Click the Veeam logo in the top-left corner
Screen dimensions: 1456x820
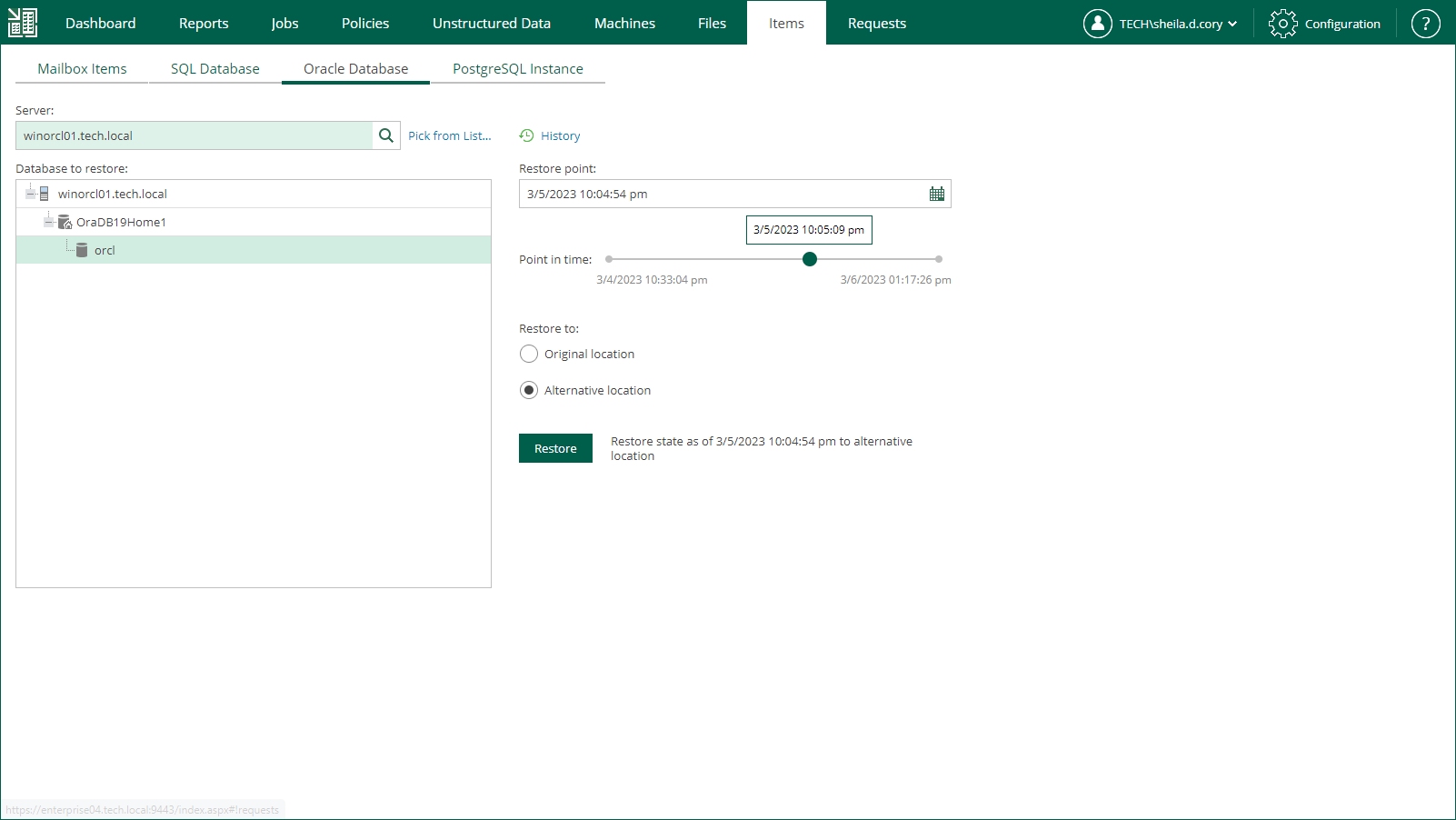[x=23, y=22]
